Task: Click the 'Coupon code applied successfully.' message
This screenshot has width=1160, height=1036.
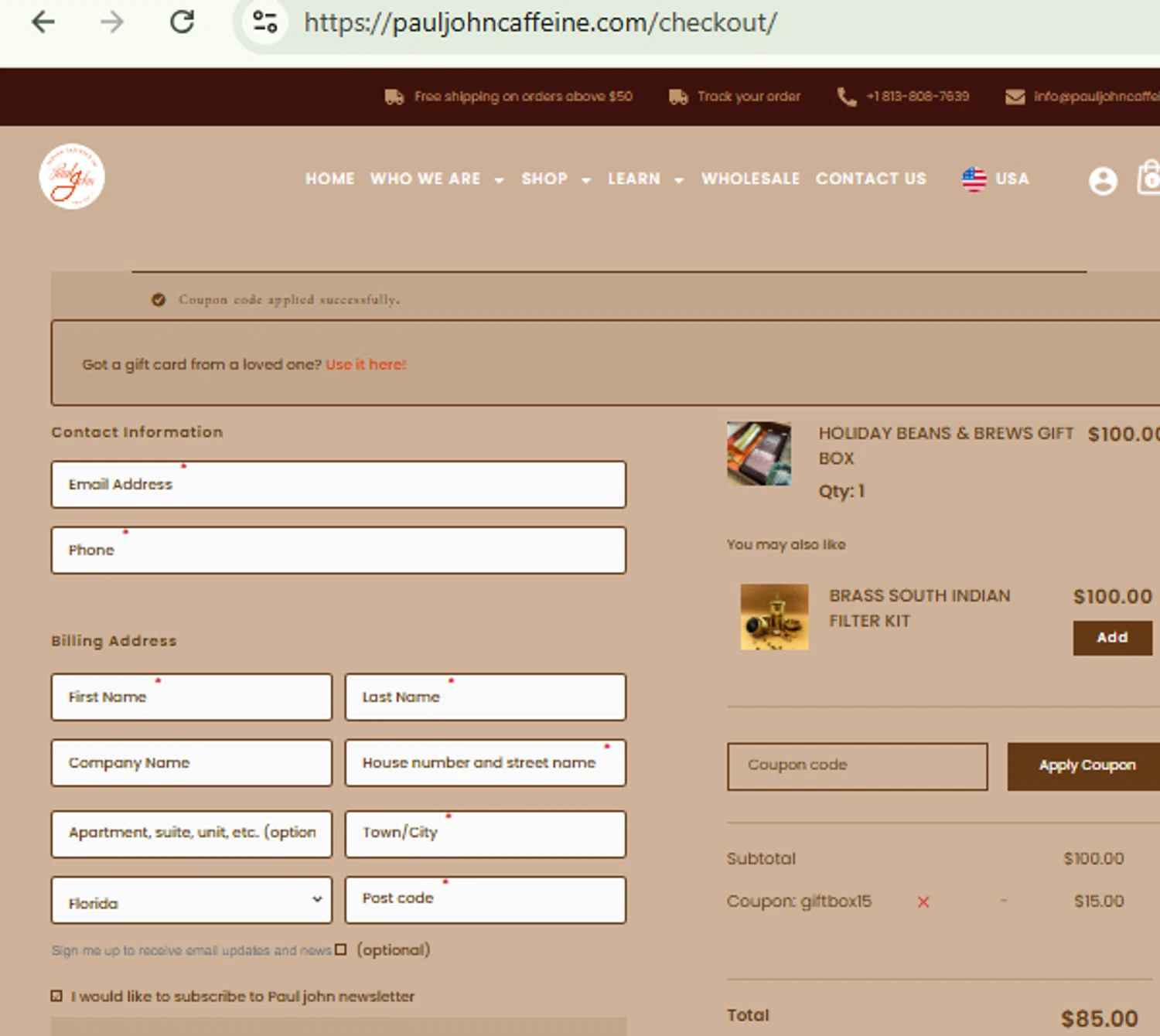Action: (289, 300)
